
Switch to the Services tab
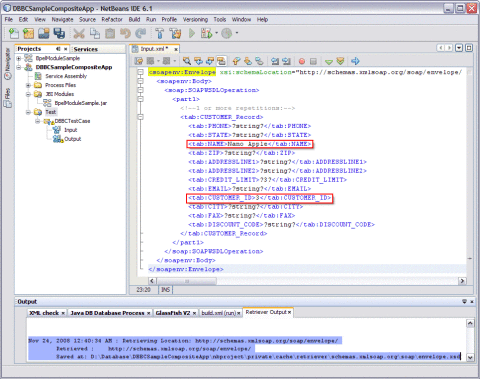click(x=86, y=49)
